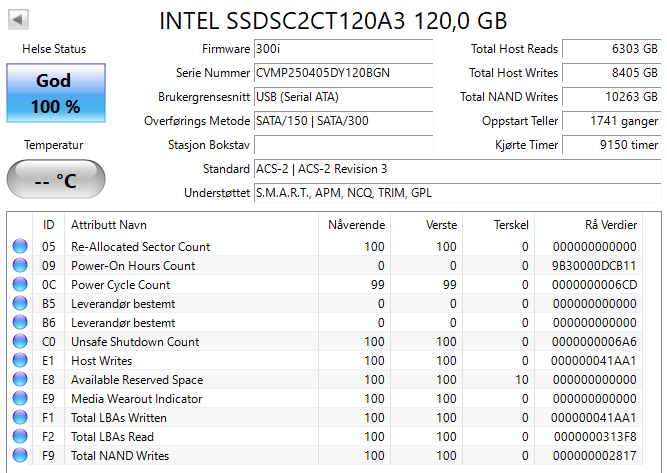The height and width of the screenshot is (473, 667).
Task: Click the status orb in row B5
Action: (x=20, y=303)
